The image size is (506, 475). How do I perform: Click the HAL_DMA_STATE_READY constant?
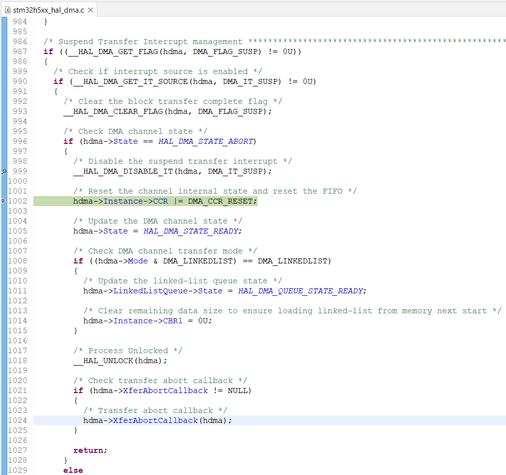pos(191,231)
